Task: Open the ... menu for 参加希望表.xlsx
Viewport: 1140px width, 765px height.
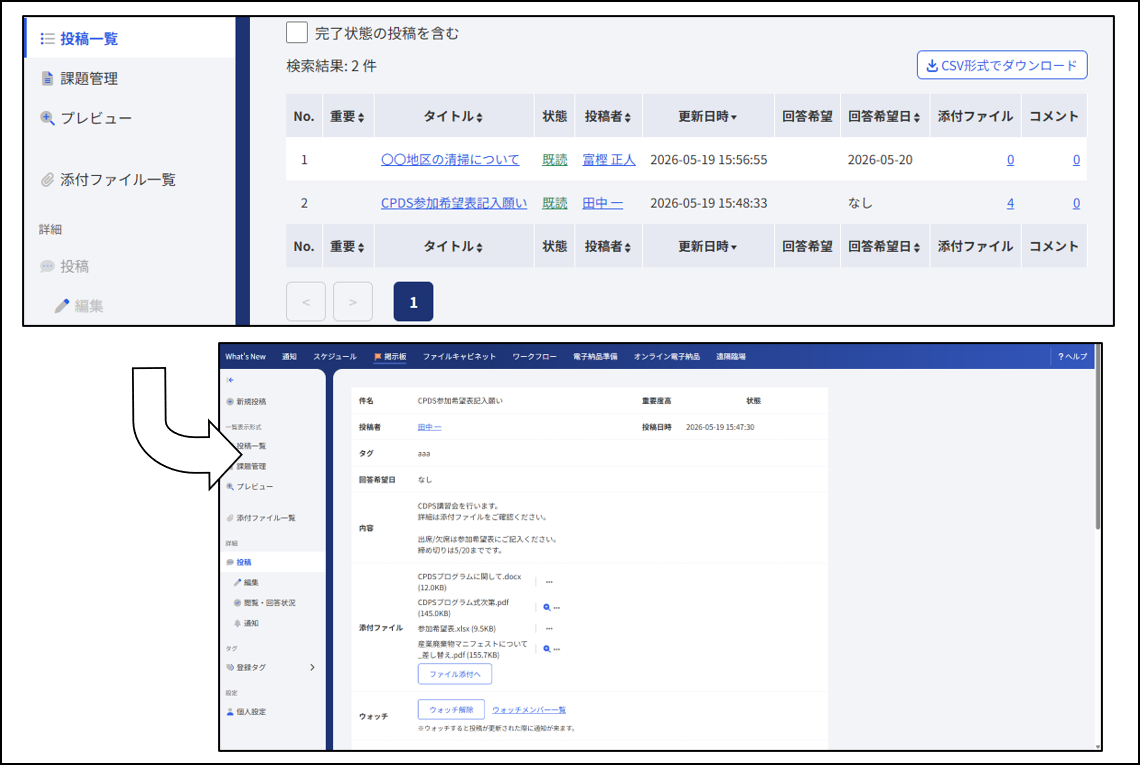Action: tap(549, 628)
